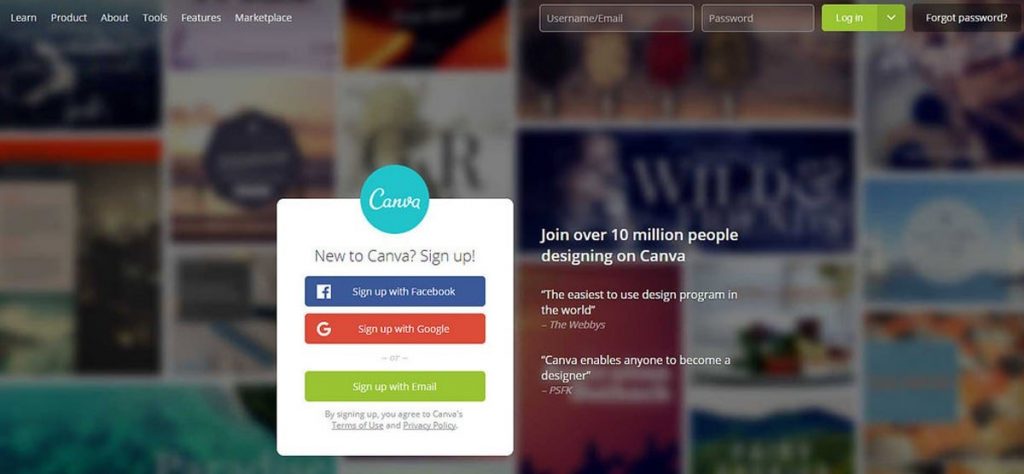Open the Tools menu item
The height and width of the screenshot is (474, 1024).
tap(155, 18)
